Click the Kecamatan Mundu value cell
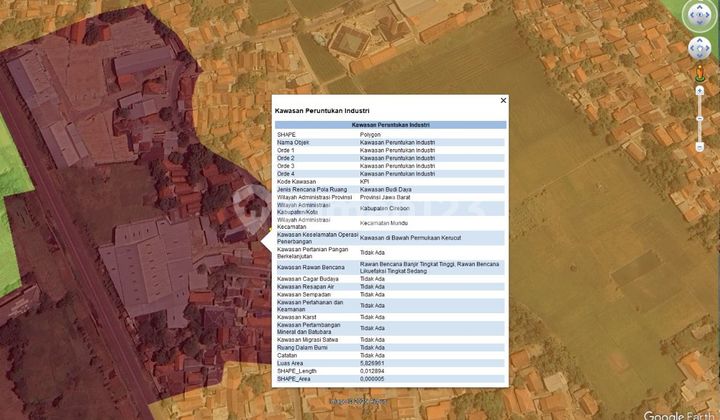The image size is (720, 420). [x=385, y=223]
